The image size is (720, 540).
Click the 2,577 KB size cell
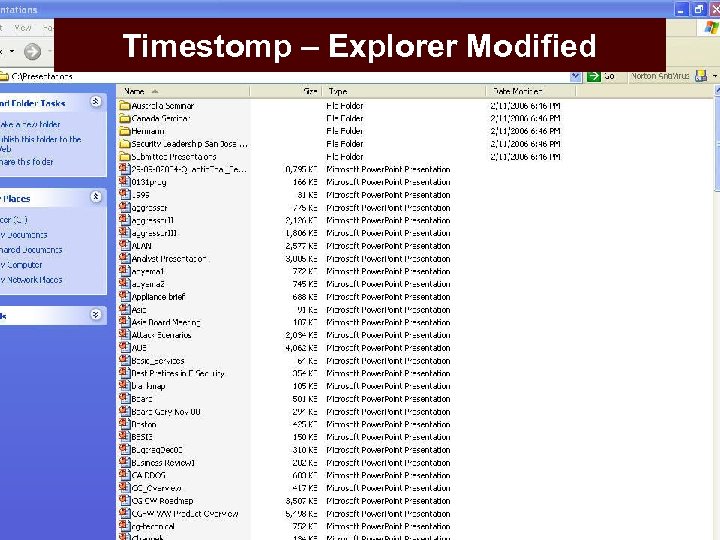(301, 246)
